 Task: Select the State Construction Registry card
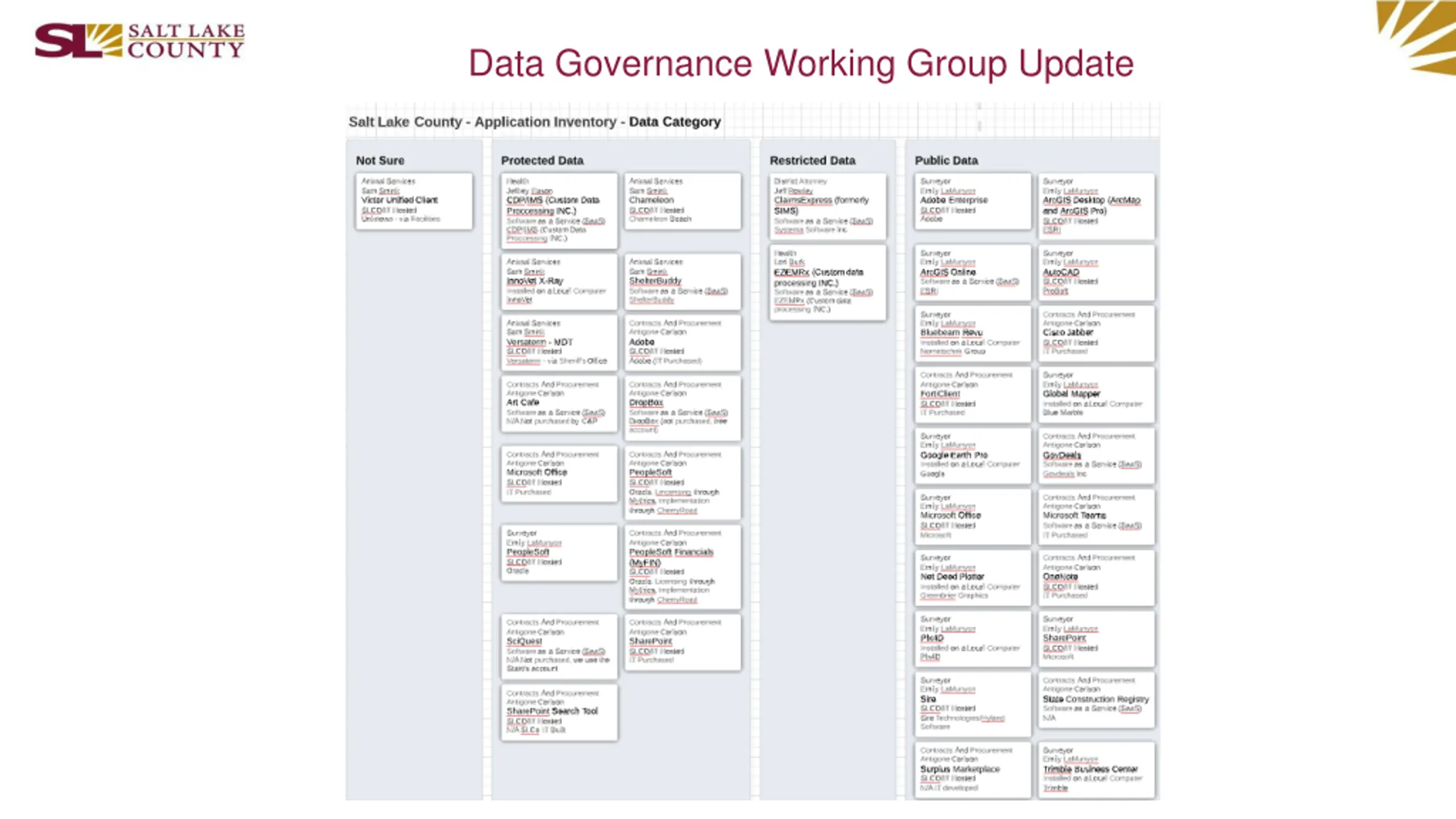point(1097,700)
